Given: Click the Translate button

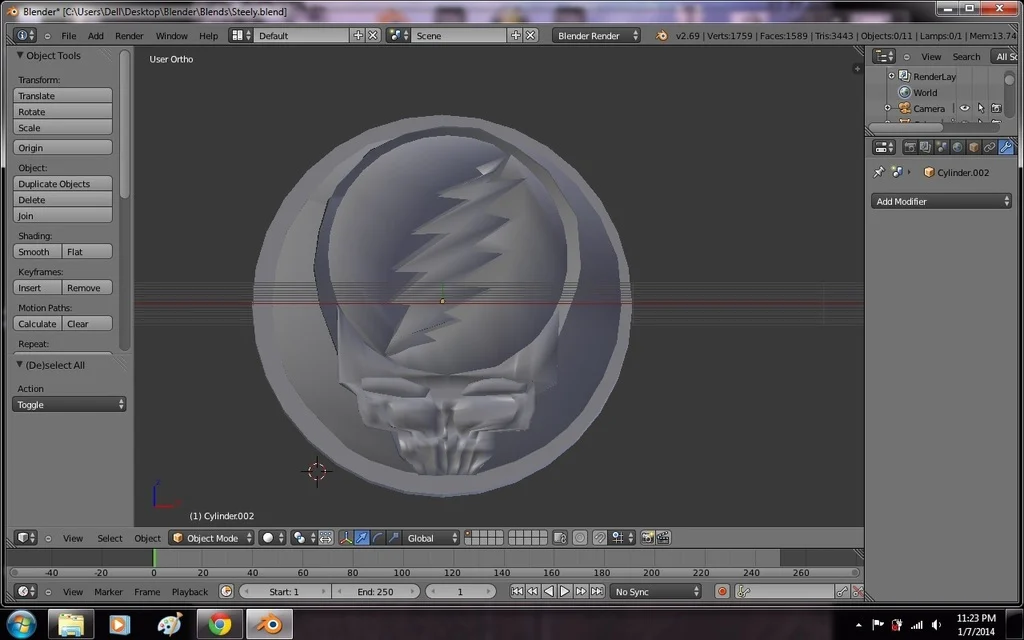Looking at the screenshot, I should [63, 95].
